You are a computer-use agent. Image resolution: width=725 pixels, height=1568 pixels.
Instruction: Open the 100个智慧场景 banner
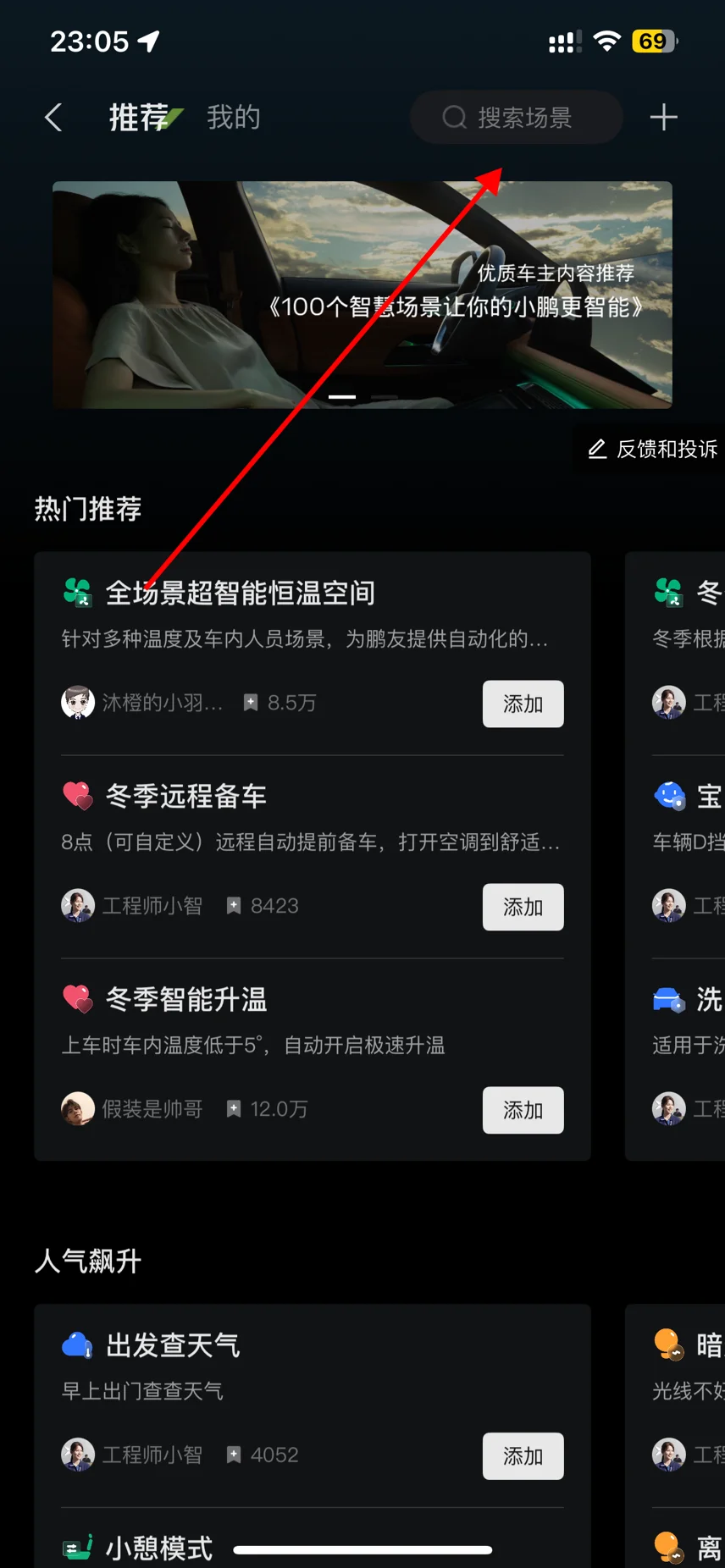(362, 295)
